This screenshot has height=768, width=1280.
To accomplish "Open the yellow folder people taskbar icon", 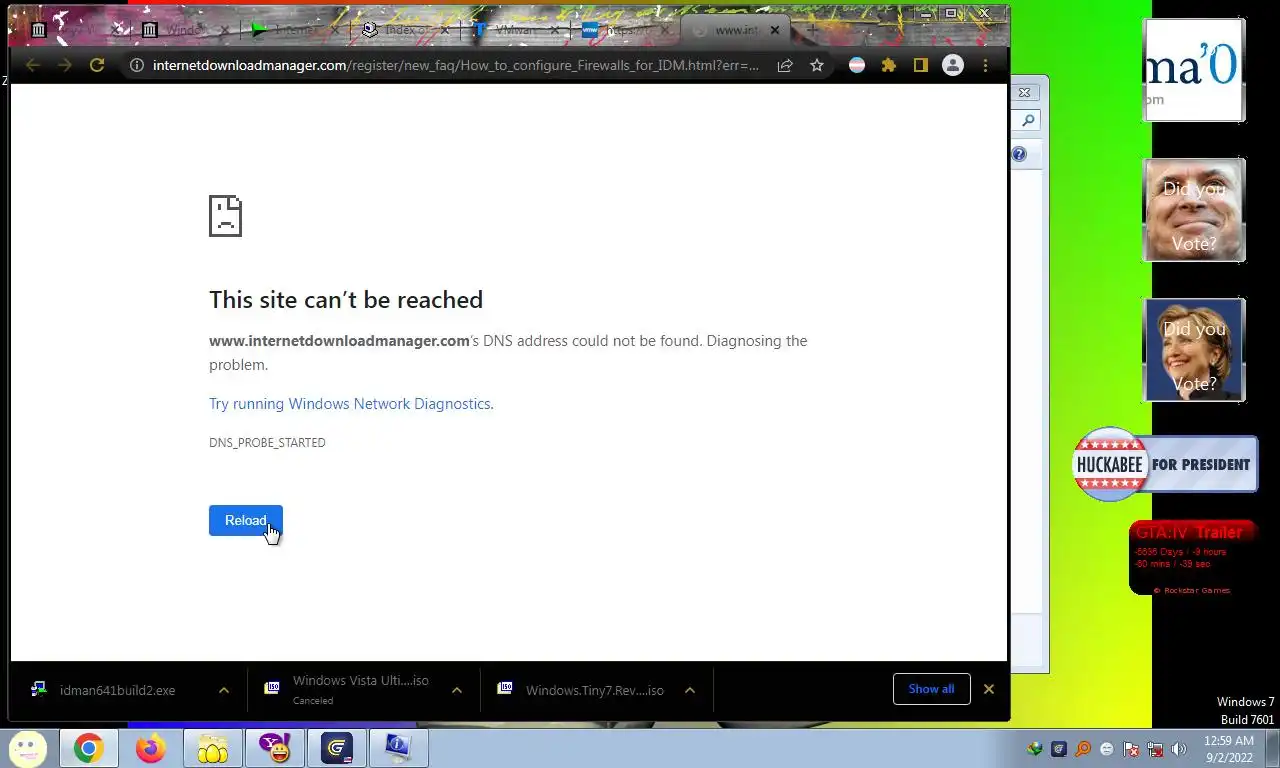I will (x=212, y=748).
